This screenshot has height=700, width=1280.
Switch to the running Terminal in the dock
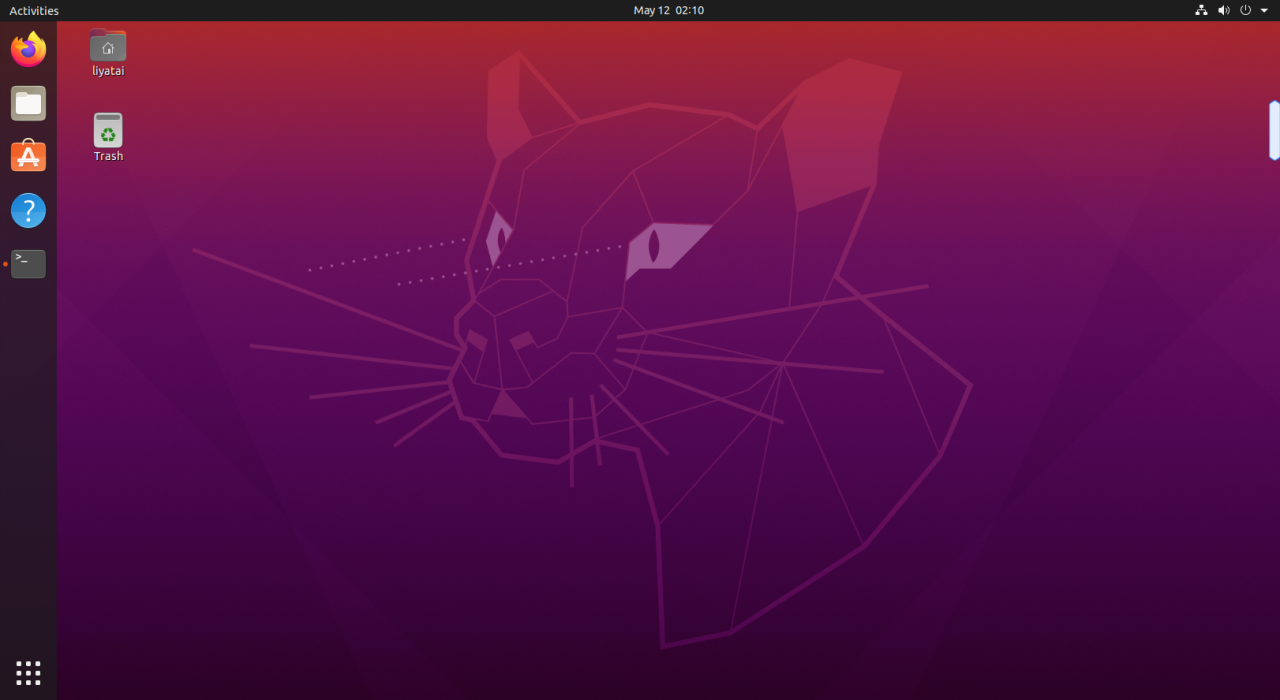tap(28, 264)
